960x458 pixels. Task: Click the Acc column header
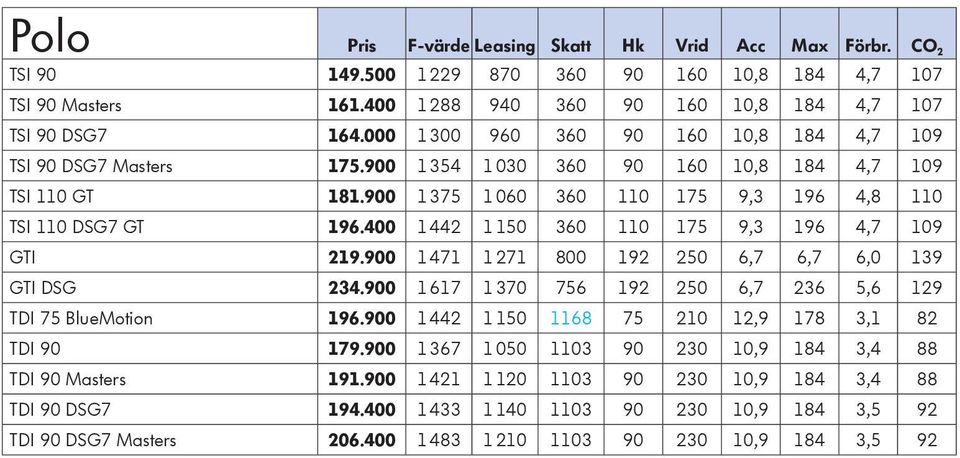pos(751,45)
